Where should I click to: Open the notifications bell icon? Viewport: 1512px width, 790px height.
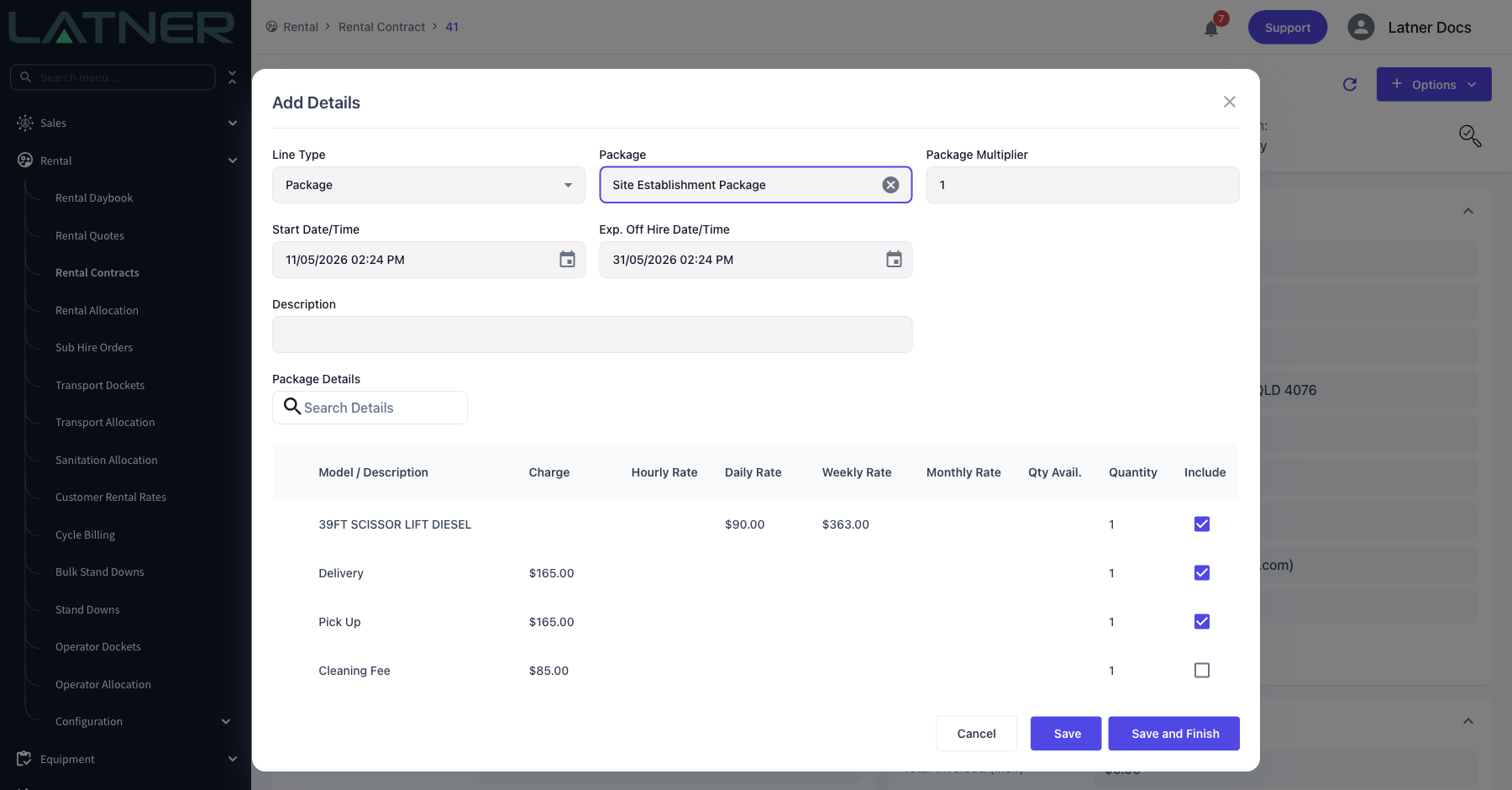(x=1210, y=29)
